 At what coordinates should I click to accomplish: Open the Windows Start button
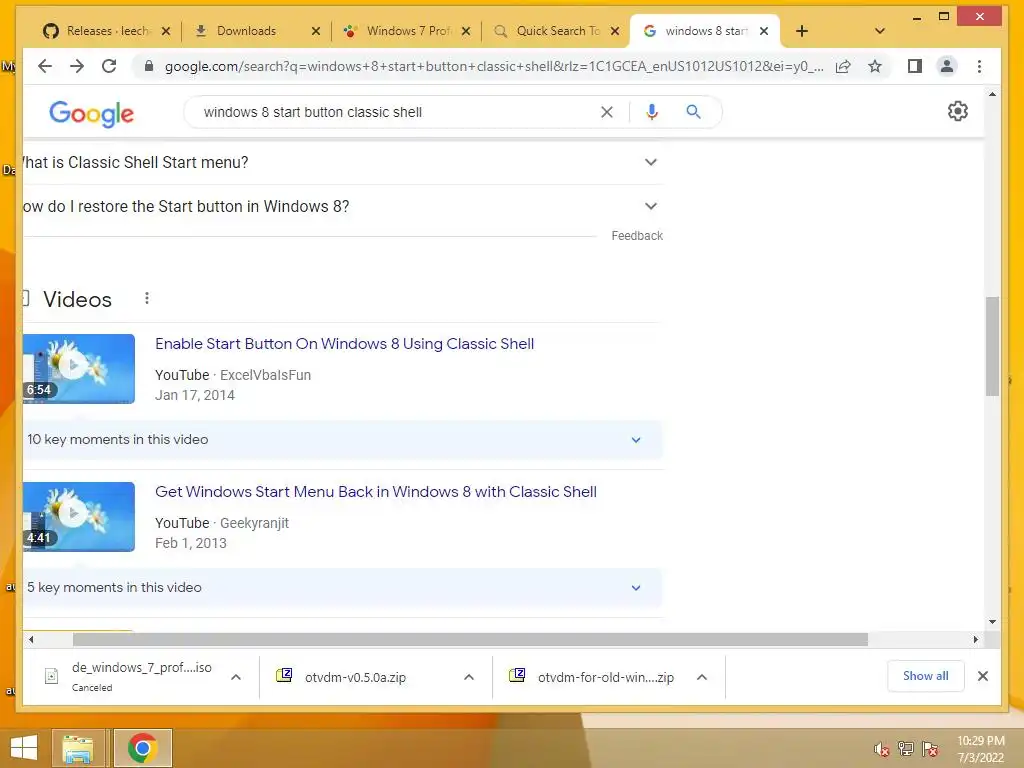(24, 748)
